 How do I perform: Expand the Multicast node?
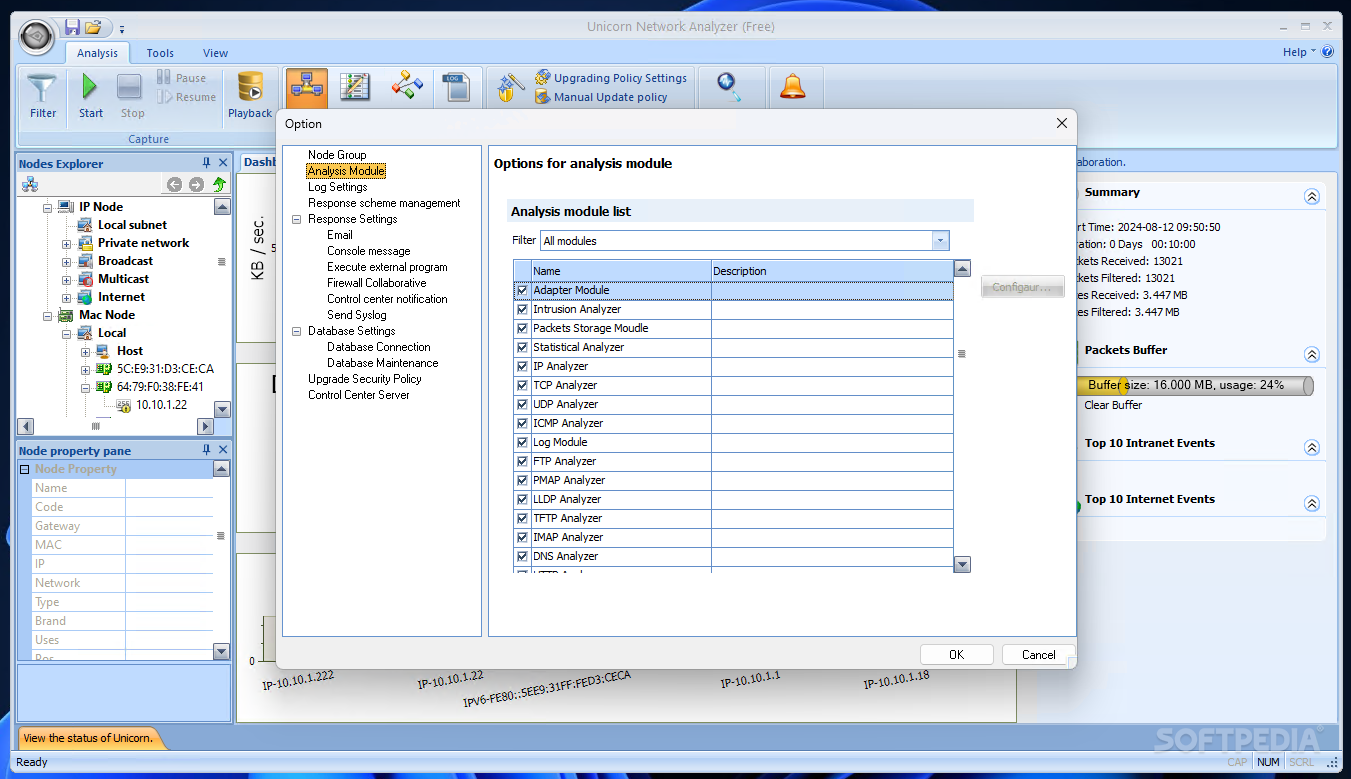click(66, 279)
